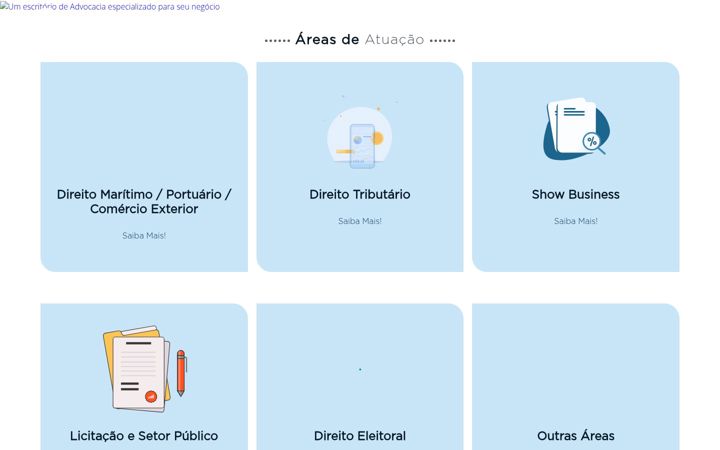720x450 pixels.
Task: Click Saiba Mais under Show Business
Action: click(x=575, y=221)
